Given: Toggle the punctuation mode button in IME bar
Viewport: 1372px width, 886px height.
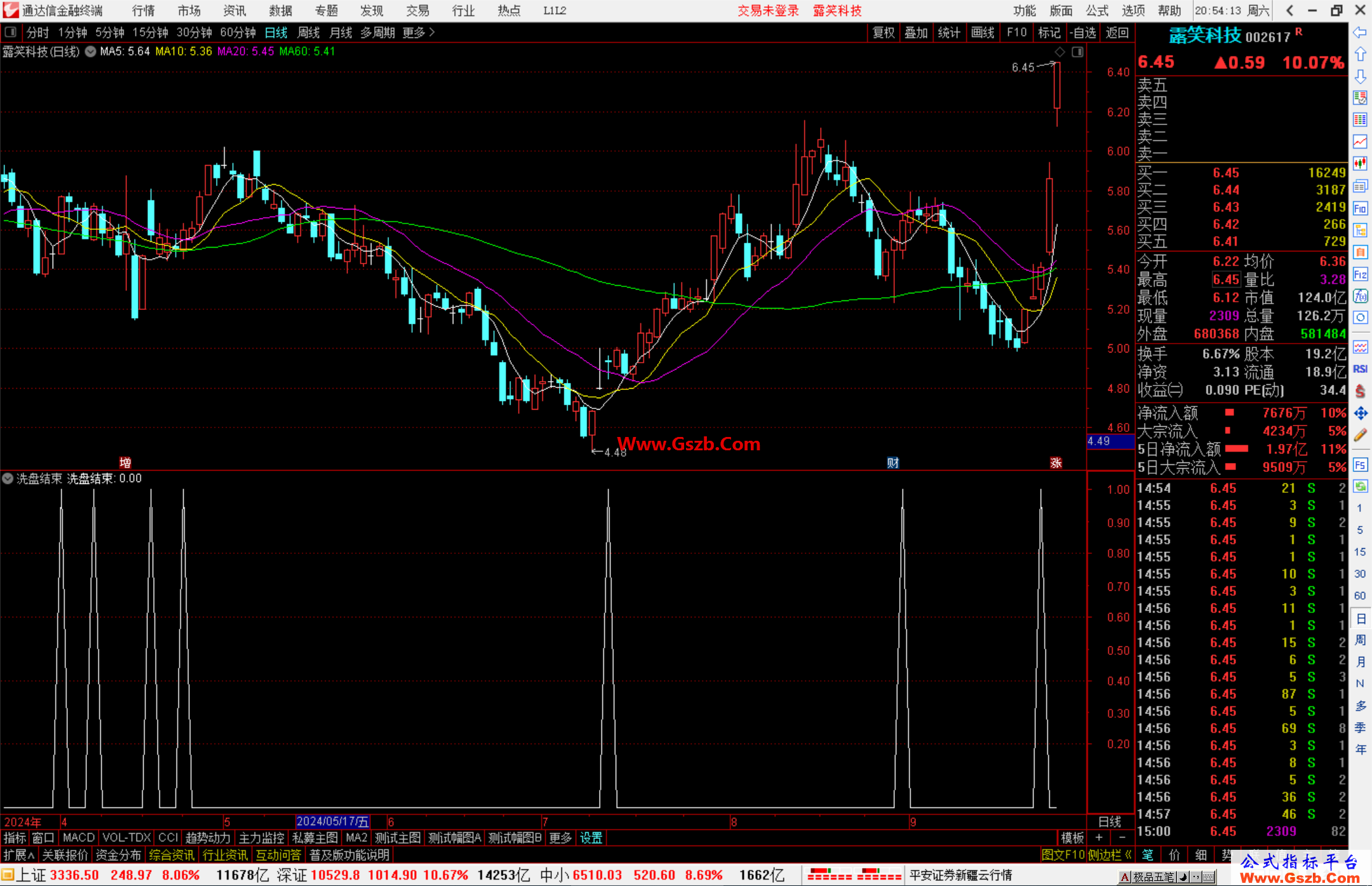Looking at the screenshot, I should (x=1195, y=877).
